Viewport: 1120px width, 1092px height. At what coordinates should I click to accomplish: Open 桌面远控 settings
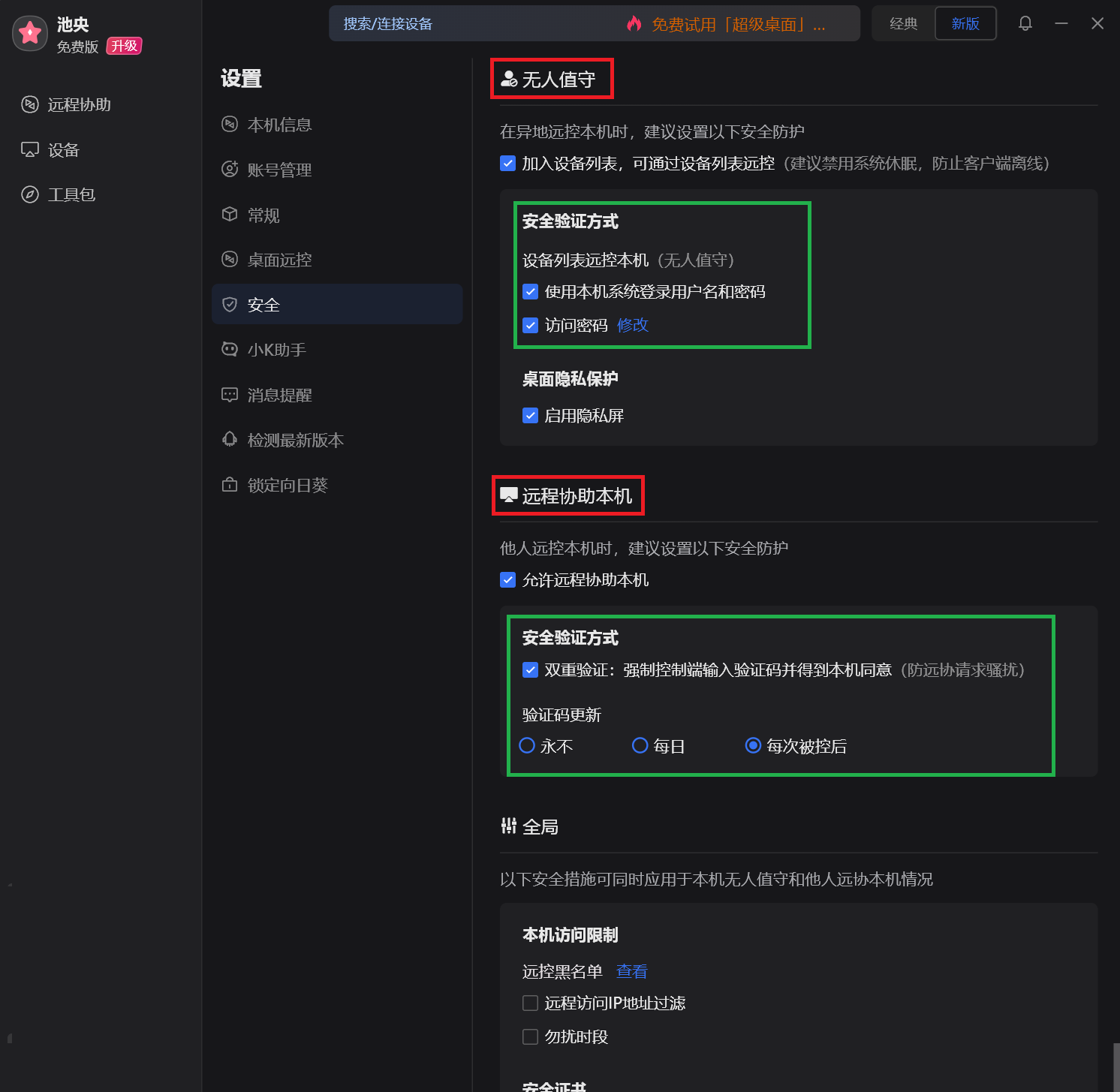click(x=280, y=260)
